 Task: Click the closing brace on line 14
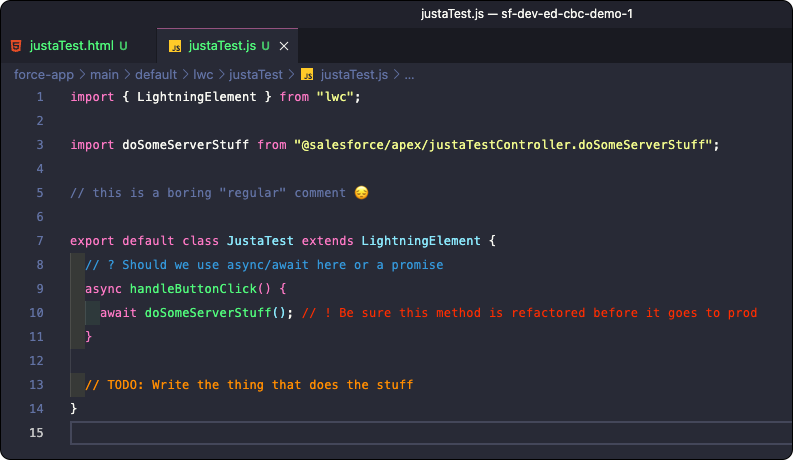pyautogui.click(x=74, y=408)
